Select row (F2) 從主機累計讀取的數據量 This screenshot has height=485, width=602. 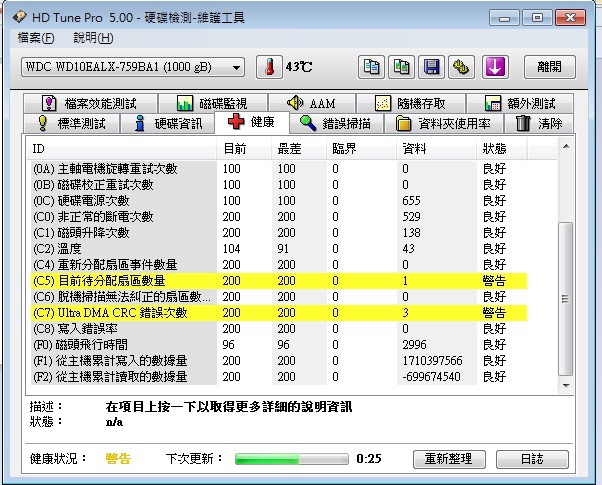(279, 377)
